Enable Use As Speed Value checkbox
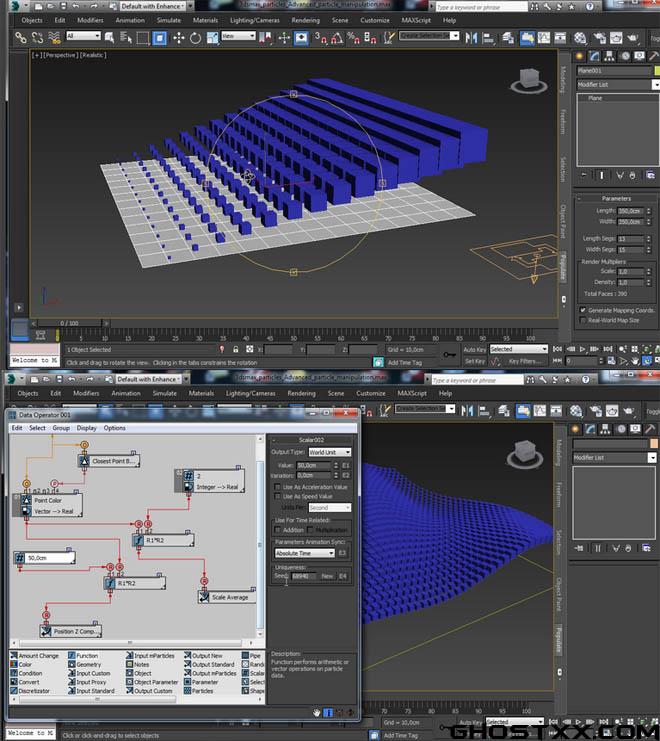Image resolution: width=660 pixels, height=741 pixels. 277,496
